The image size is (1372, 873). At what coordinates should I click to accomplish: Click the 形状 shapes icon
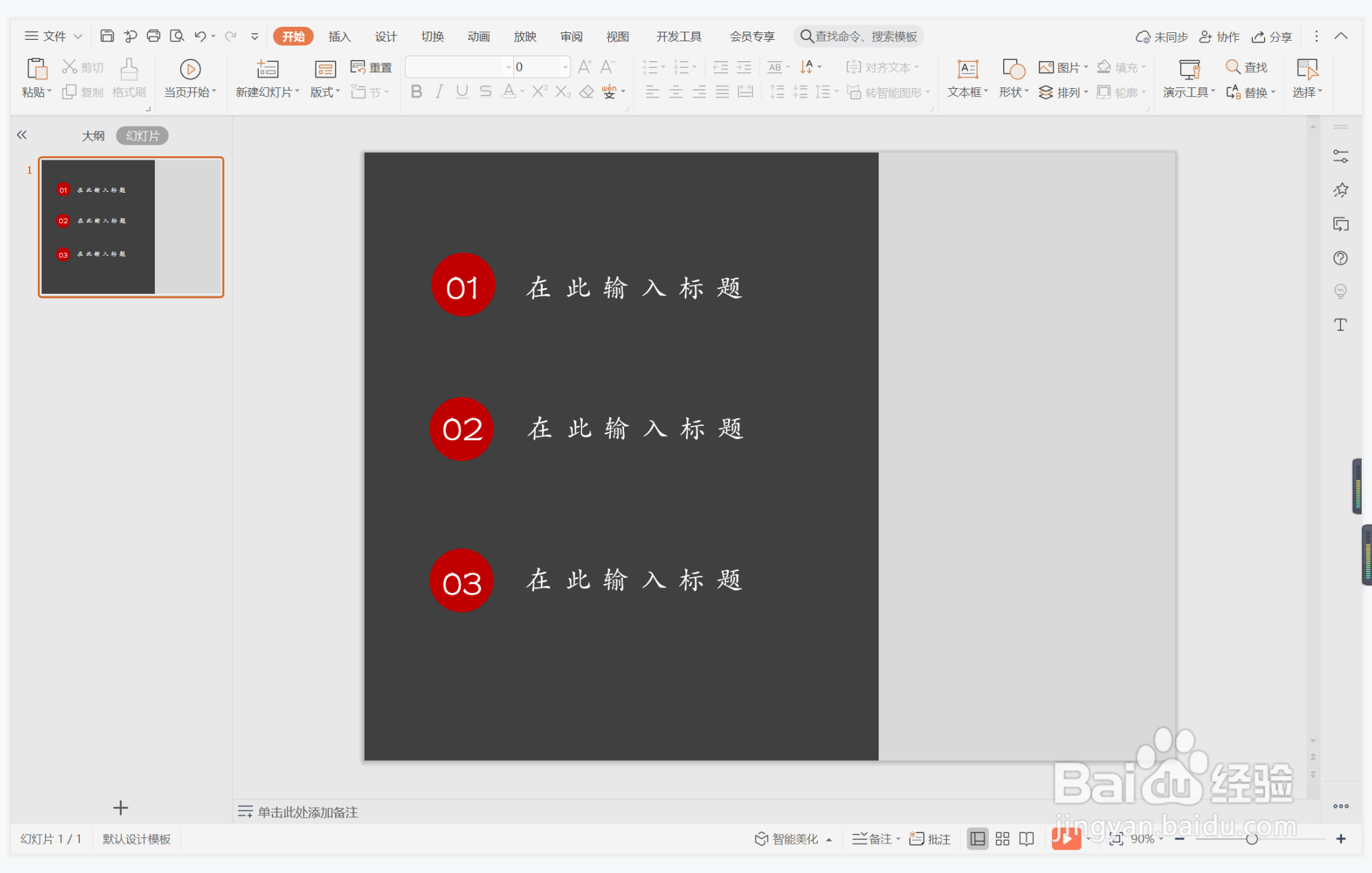point(1014,69)
